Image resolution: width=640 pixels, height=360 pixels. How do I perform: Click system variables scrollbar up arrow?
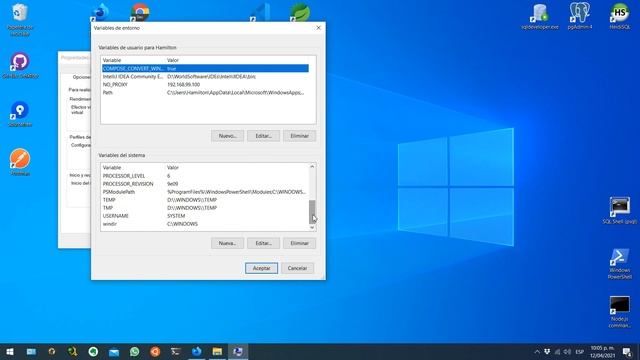click(x=312, y=167)
